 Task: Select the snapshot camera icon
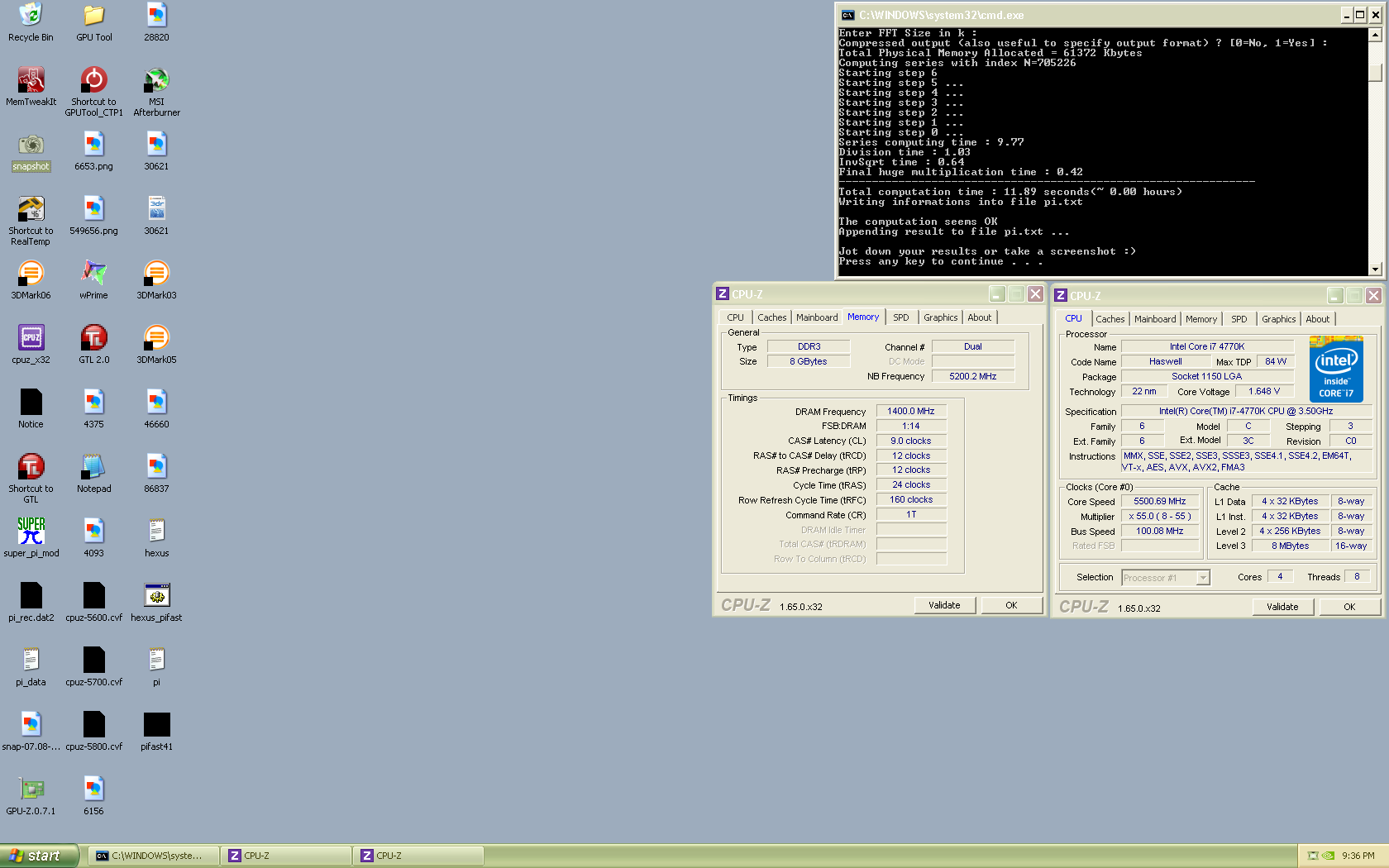click(x=31, y=151)
